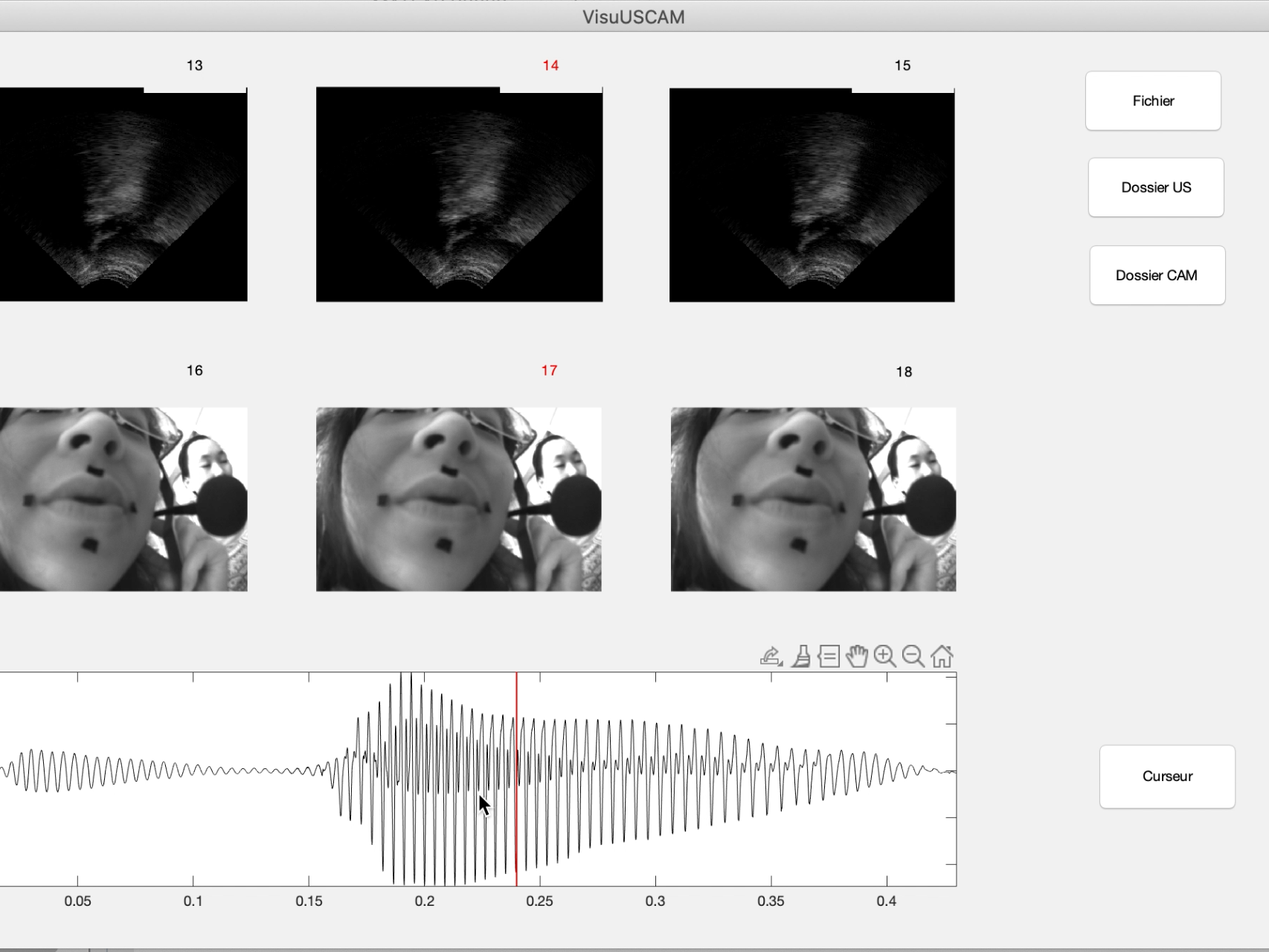Select ultrasound frame 15 image
This screenshot has width=1269, height=952.
click(812, 195)
